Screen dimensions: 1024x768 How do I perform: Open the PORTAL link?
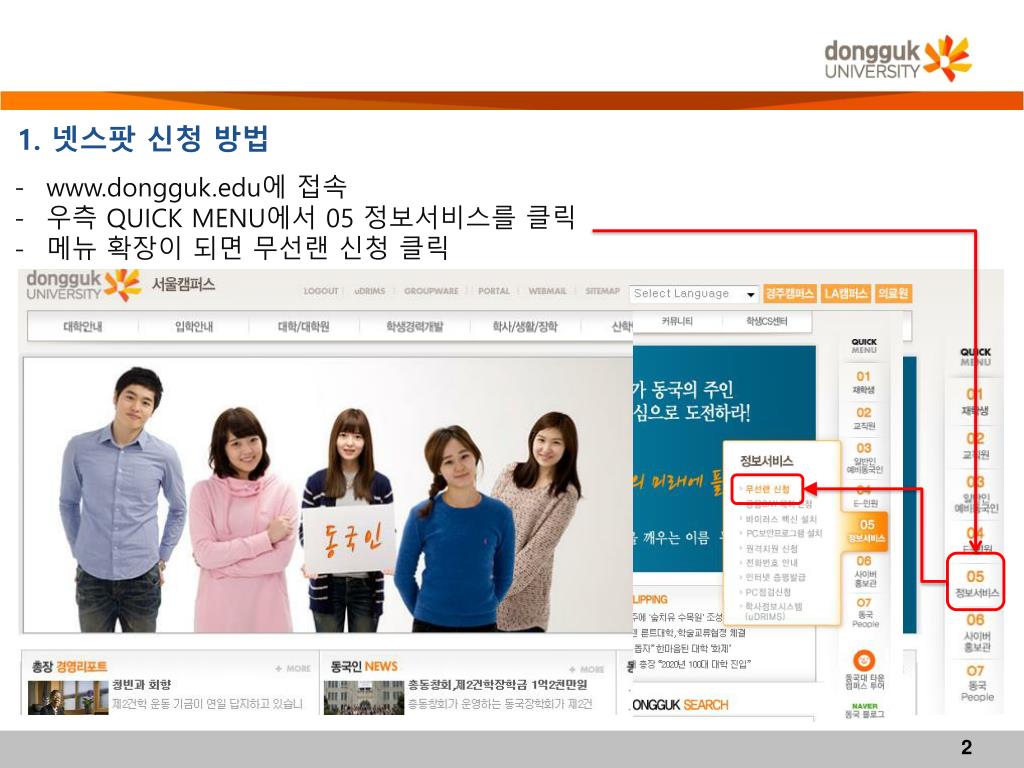(494, 291)
